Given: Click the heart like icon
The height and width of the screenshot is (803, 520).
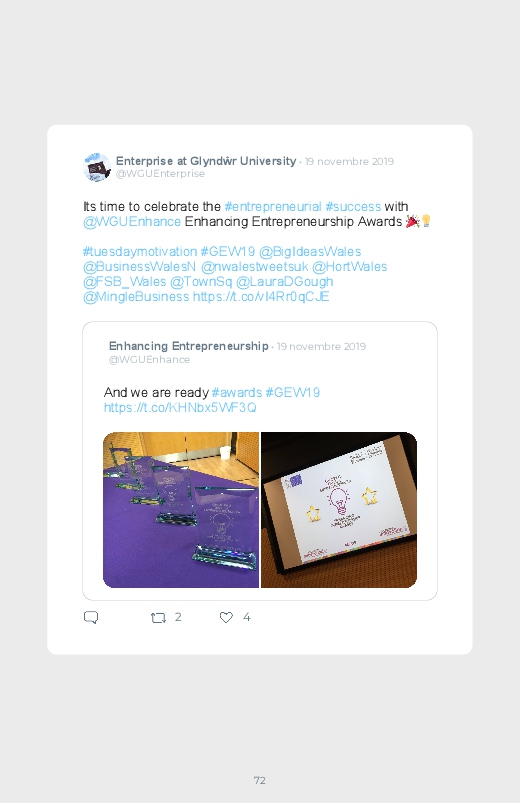Looking at the screenshot, I should (x=226, y=618).
